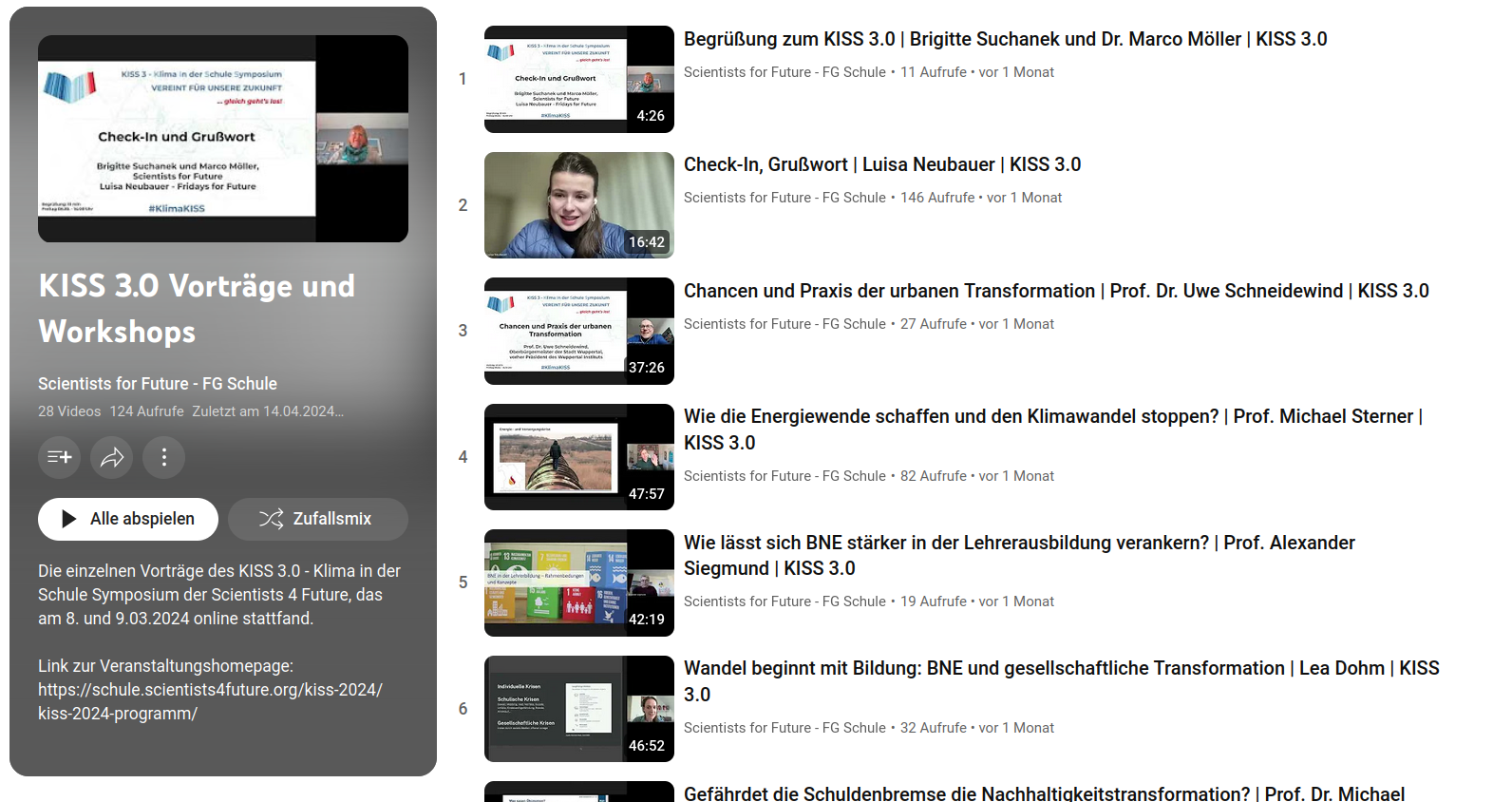The width and height of the screenshot is (1512, 802).
Task: Click the '146 Aufrufe' view count
Action: pyautogui.click(x=937, y=198)
